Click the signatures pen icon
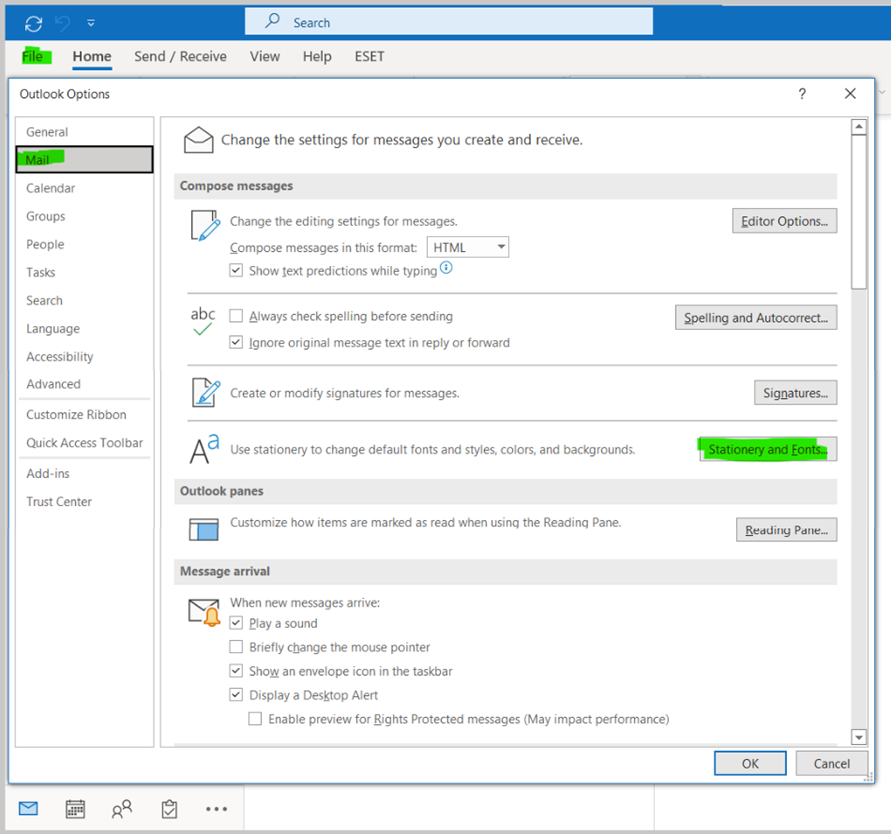 point(203,393)
